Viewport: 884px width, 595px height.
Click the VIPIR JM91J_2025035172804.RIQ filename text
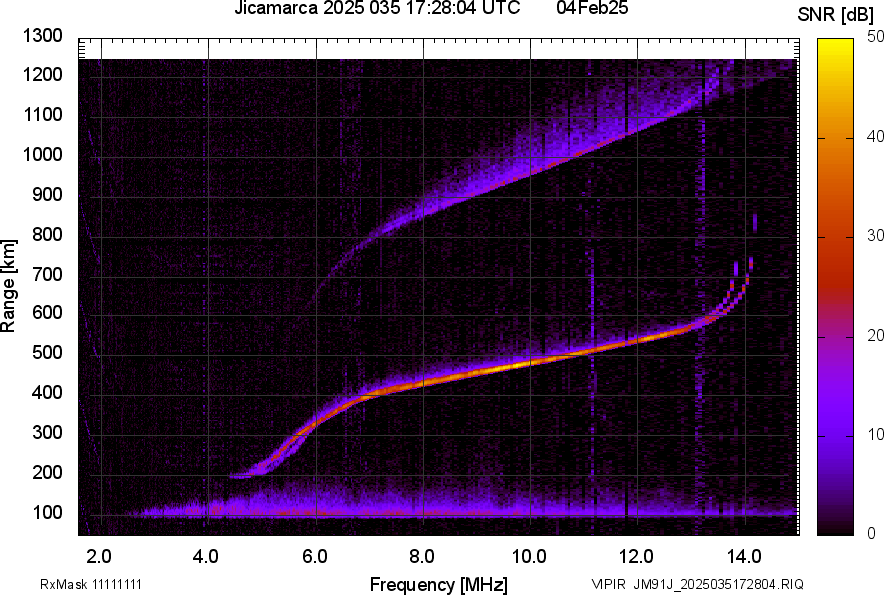click(697, 584)
